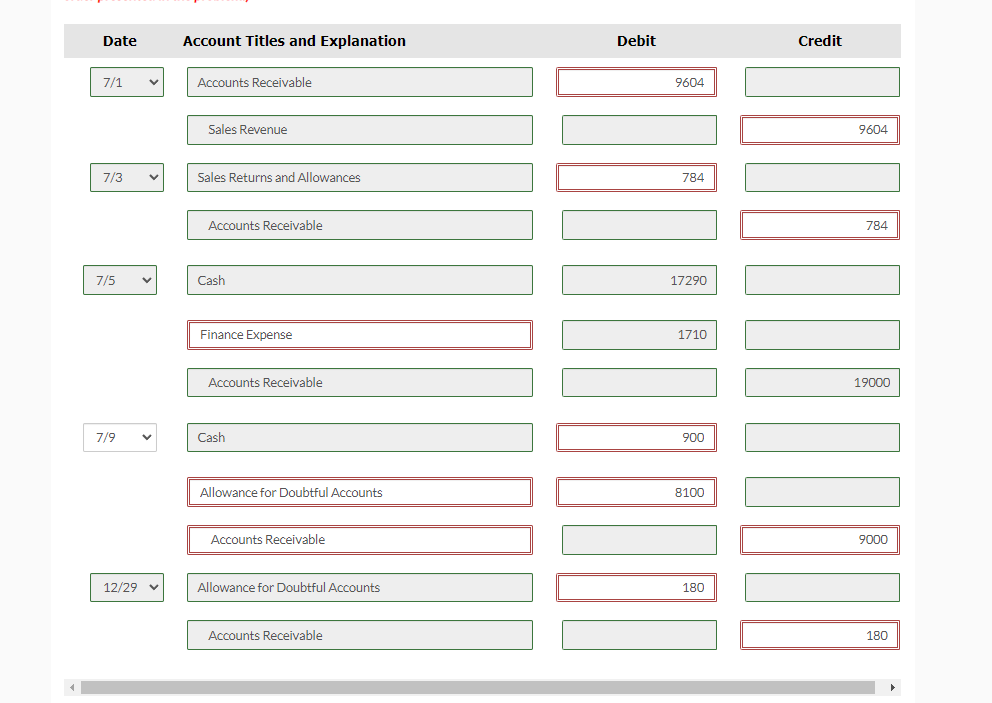
Task: Click the Sales Returns and Allowances field
Action: point(360,178)
